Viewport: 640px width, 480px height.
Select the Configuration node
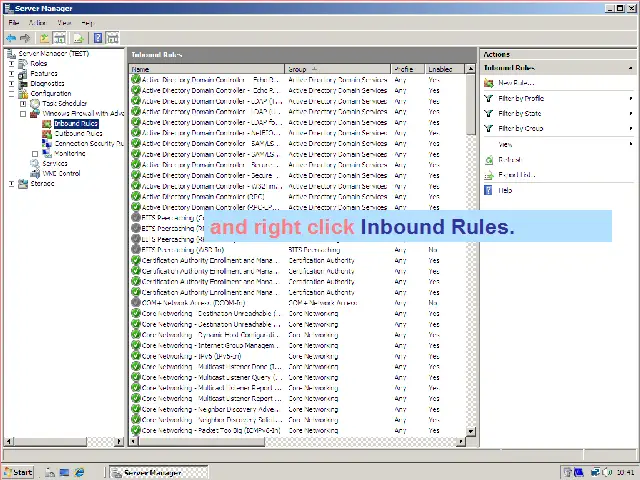pyautogui.click(x=51, y=93)
